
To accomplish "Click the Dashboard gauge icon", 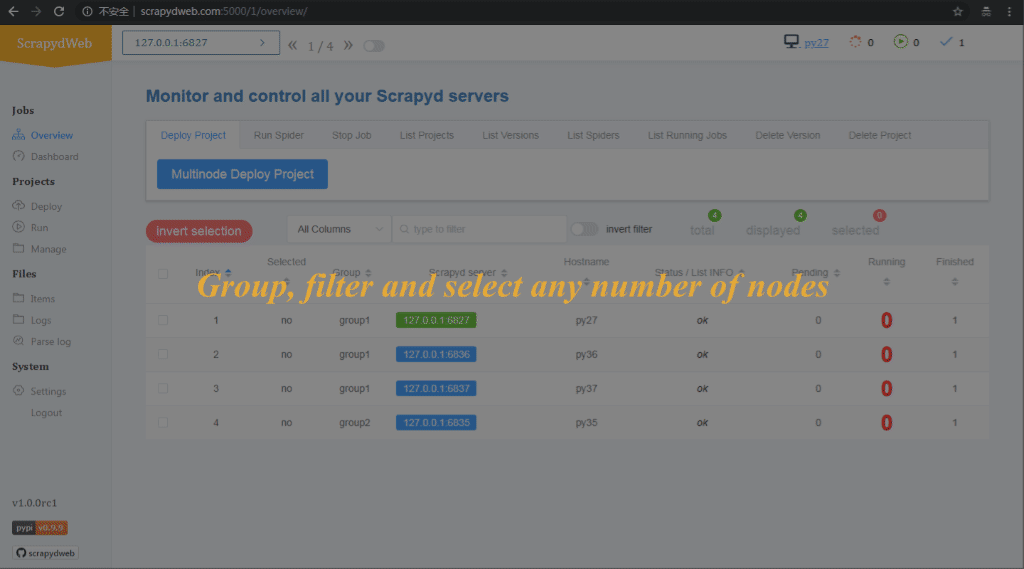I will point(18,156).
